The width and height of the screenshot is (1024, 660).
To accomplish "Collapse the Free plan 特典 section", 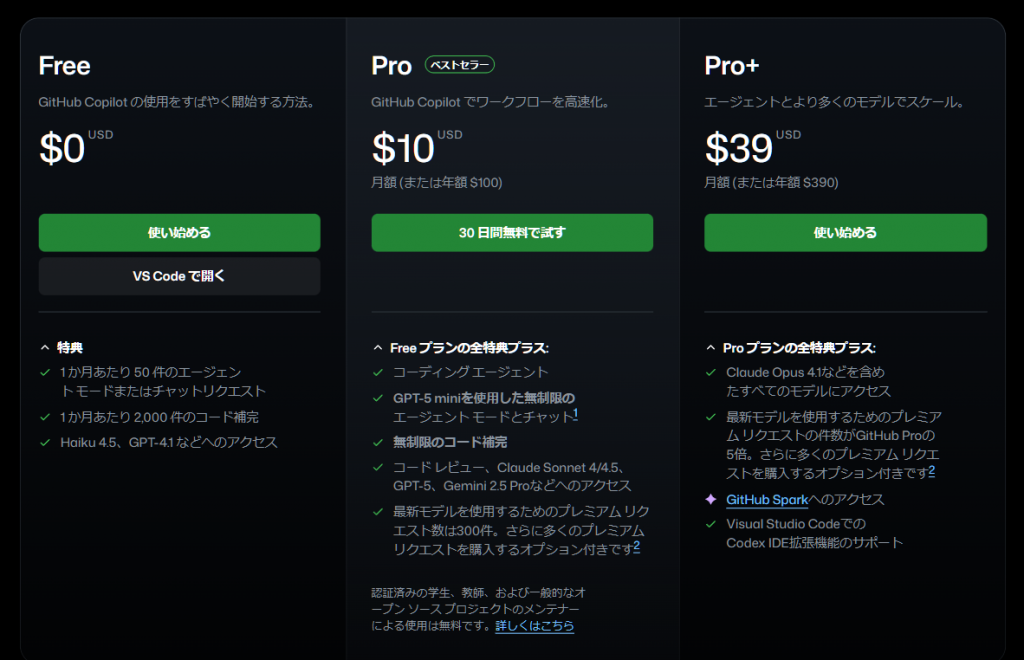I will point(45,347).
